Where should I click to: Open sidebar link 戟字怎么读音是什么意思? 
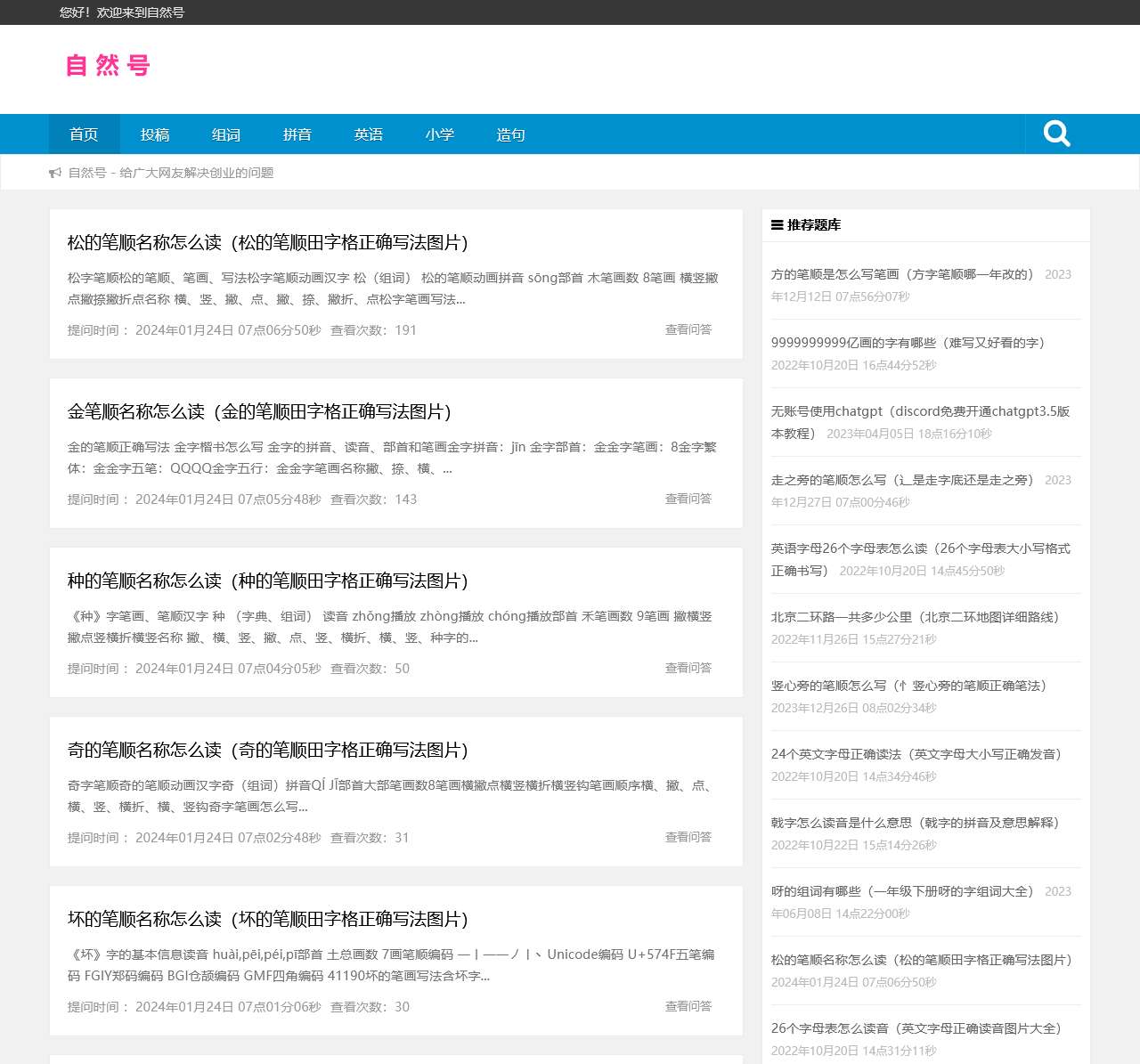point(915,823)
